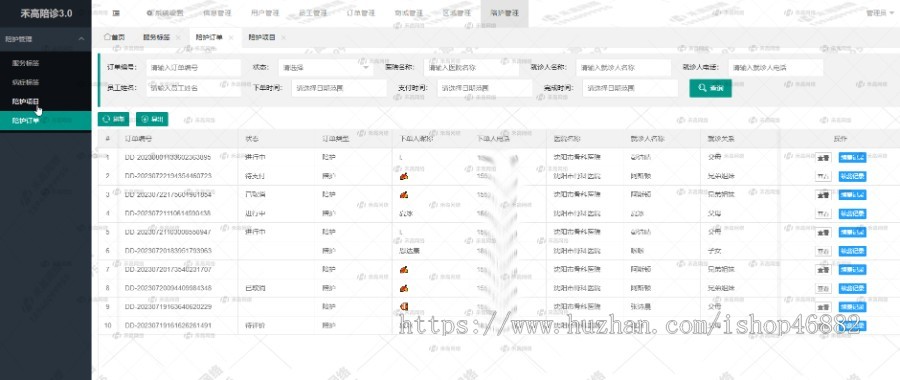Click the blue record button in row 2

852,176
